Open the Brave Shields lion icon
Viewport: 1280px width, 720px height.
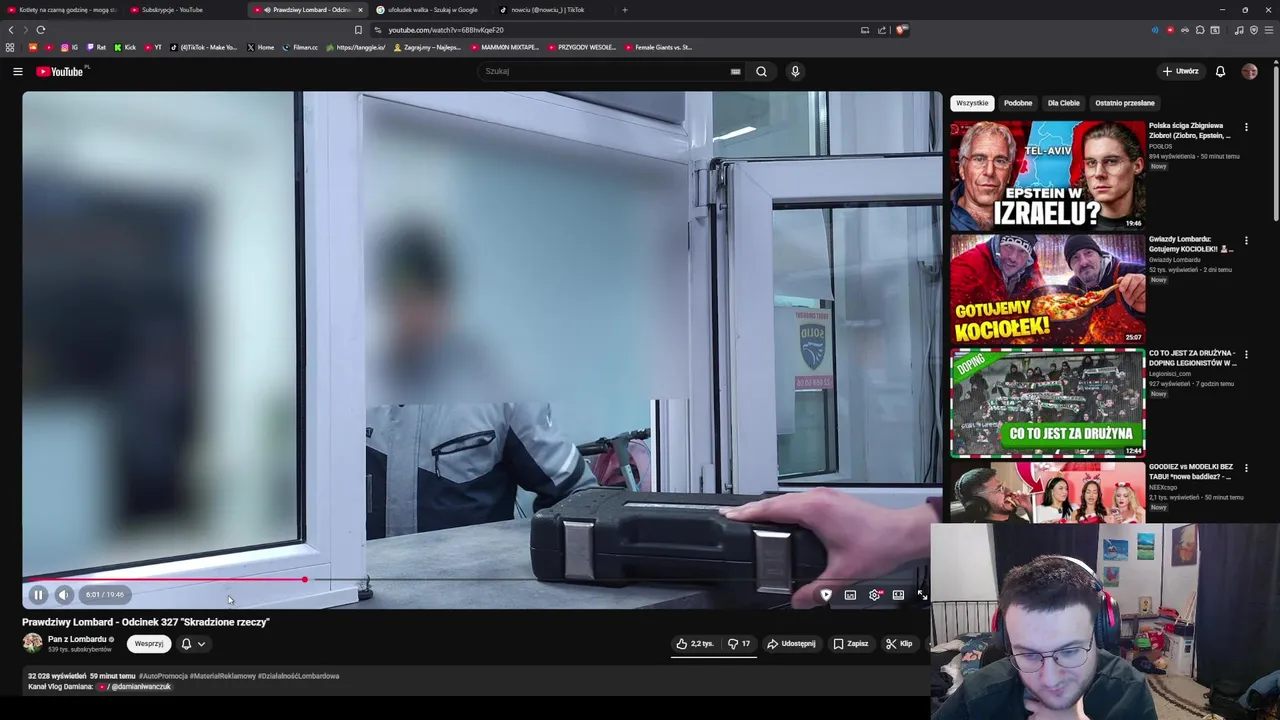(x=901, y=30)
